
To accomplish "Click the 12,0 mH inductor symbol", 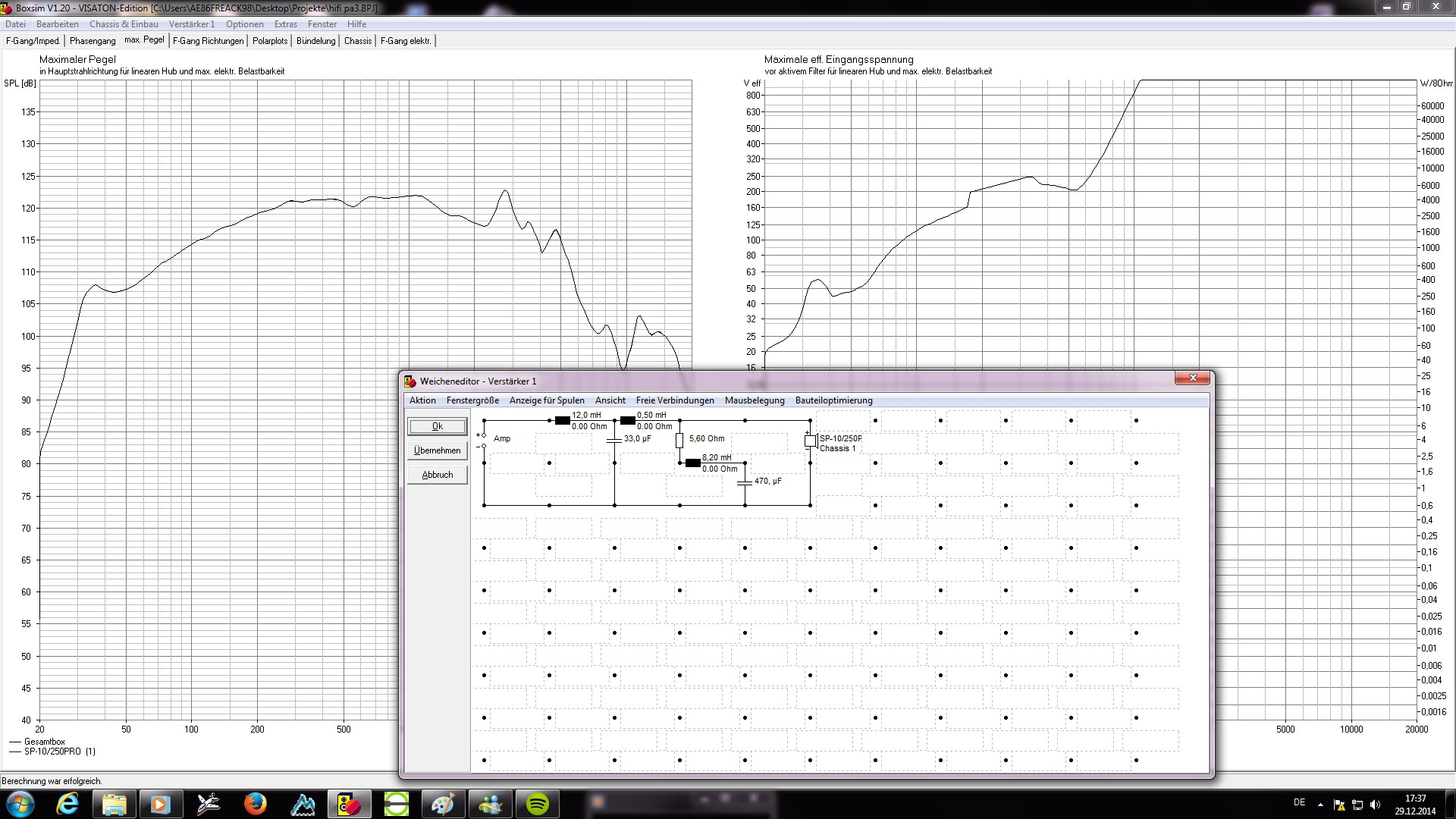I will [562, 420].
